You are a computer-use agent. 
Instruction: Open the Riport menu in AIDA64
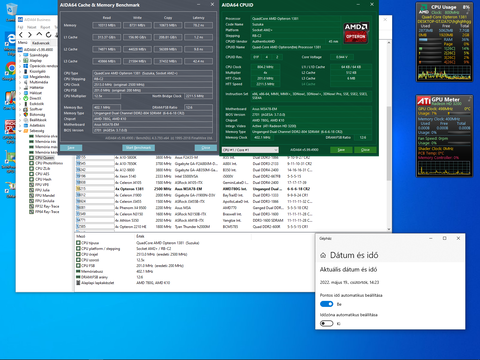tap(45, 27)
